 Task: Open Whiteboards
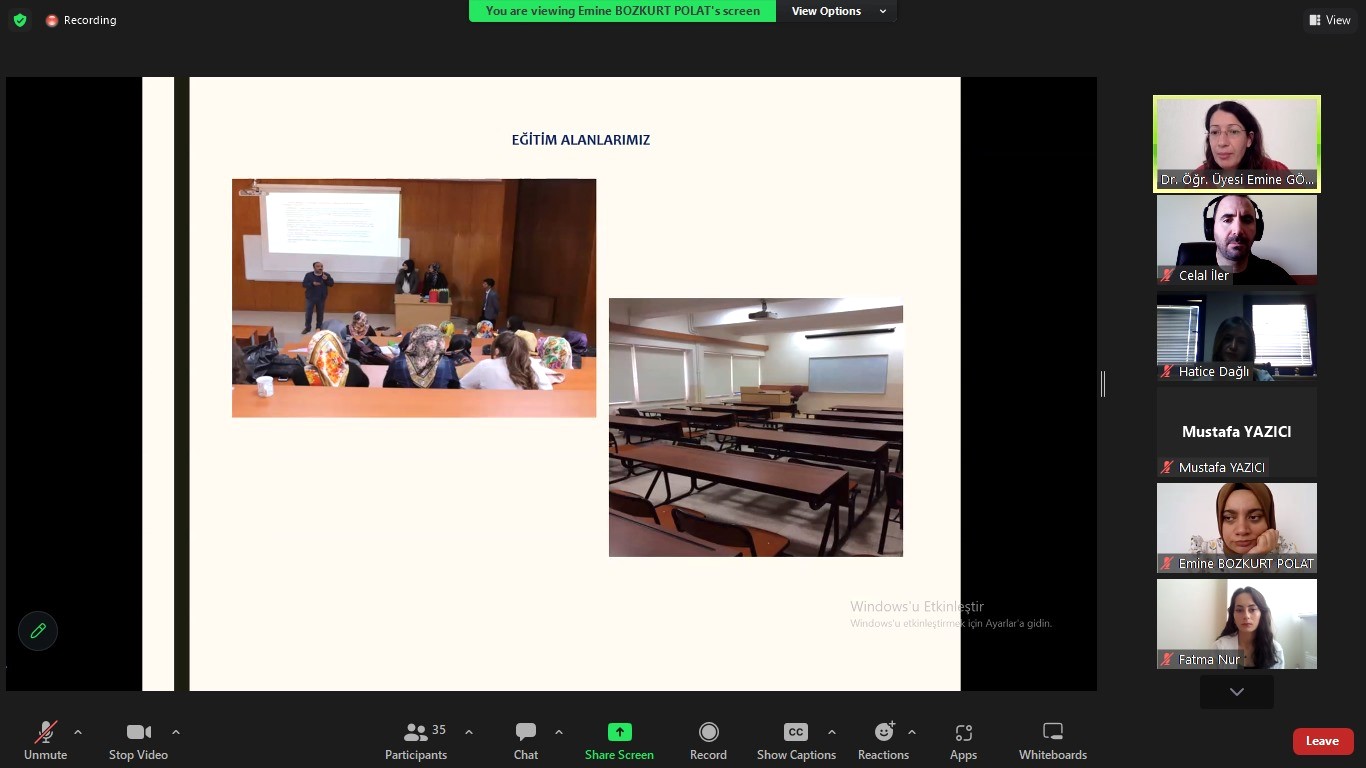tap(1052, 741)
